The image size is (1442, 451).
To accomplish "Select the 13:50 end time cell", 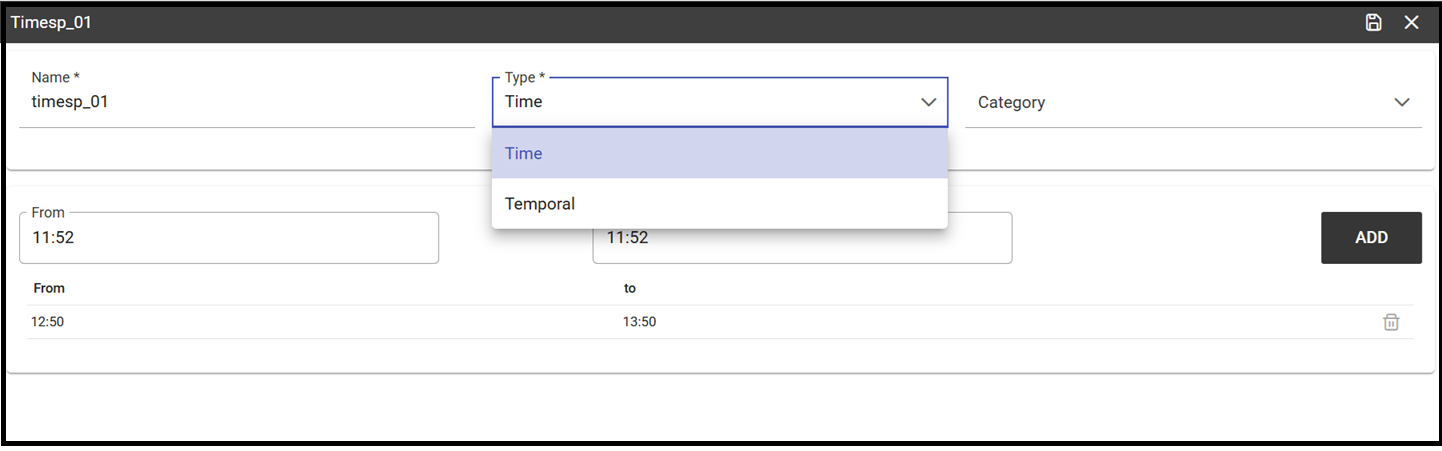I will (640, 322).
